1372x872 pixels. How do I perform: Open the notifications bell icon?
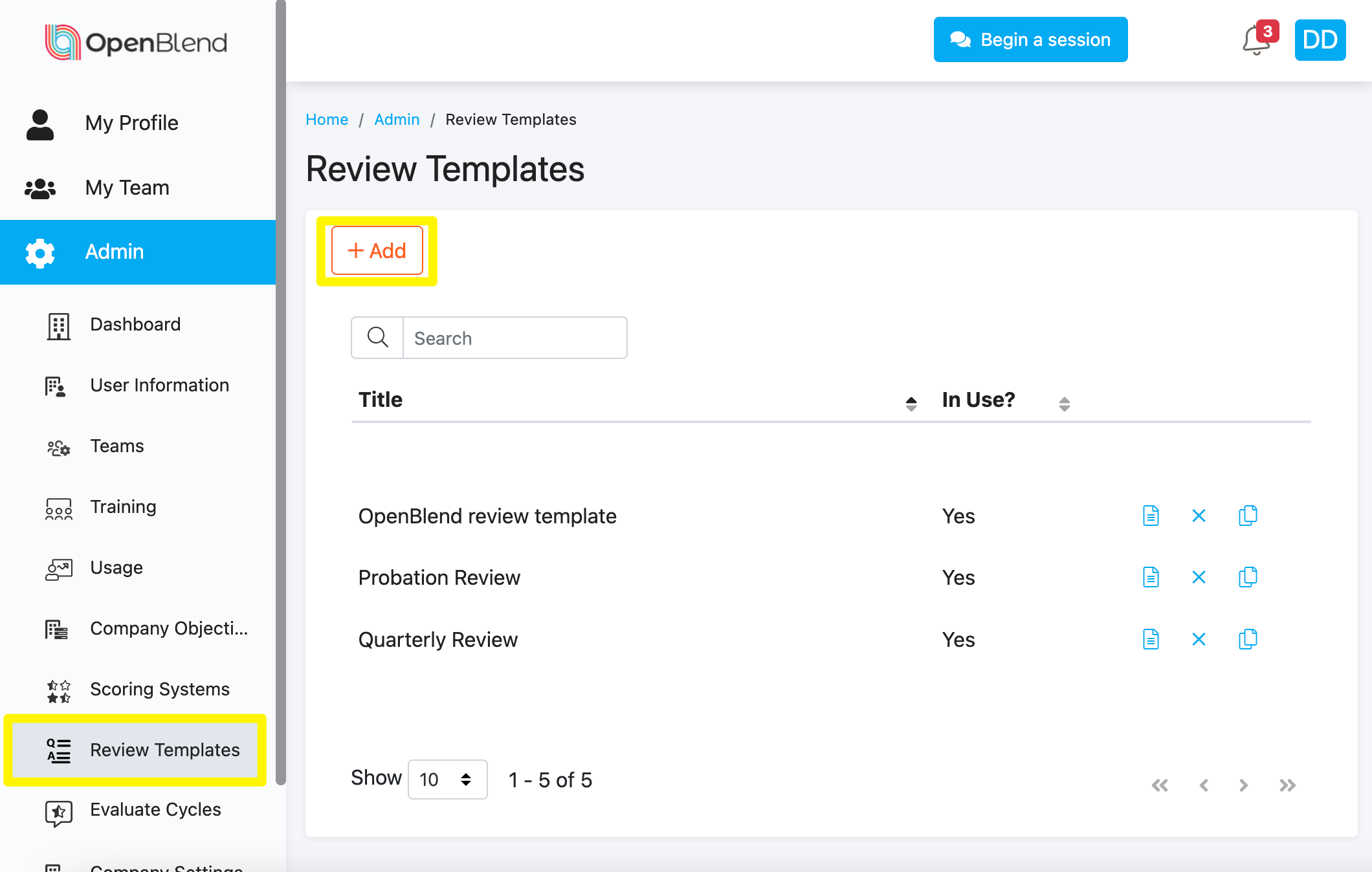coord(1256,41)
